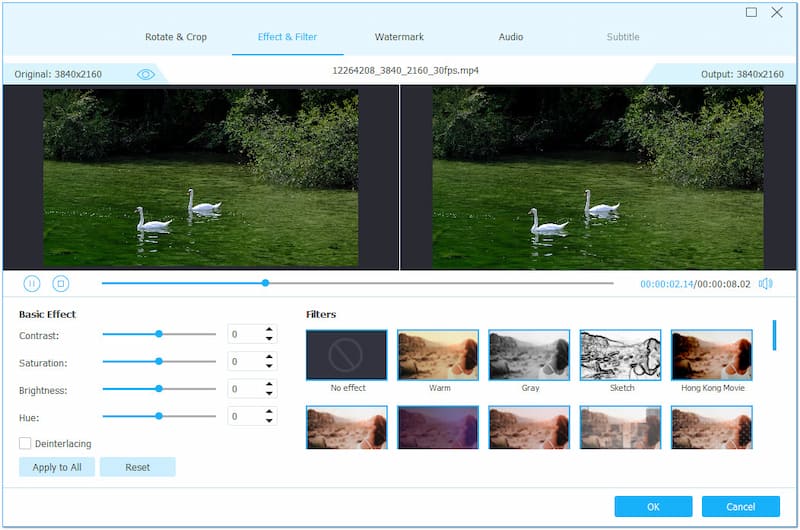Screen dimensions: 800x530
Task: Open the Watermark tab
Action: tap(399, 37)
